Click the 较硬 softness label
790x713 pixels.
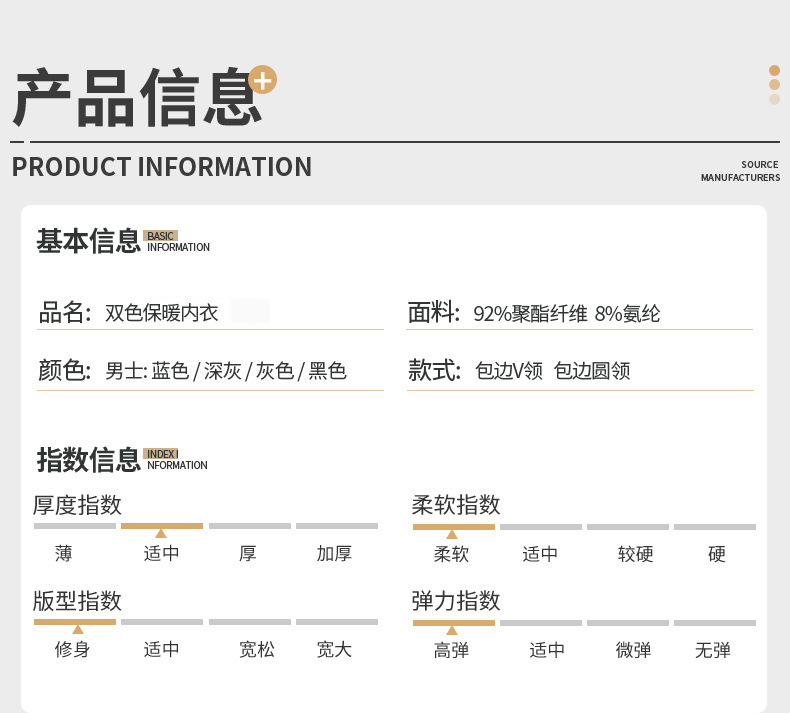635,554
